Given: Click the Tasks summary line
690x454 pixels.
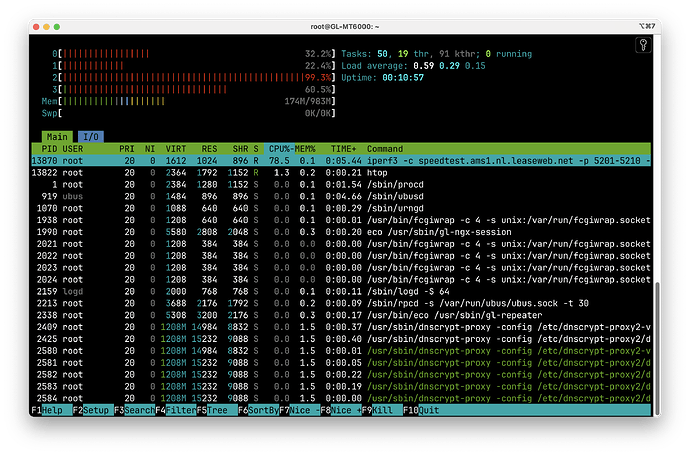Looking at the screenshot, I should 437,54.
